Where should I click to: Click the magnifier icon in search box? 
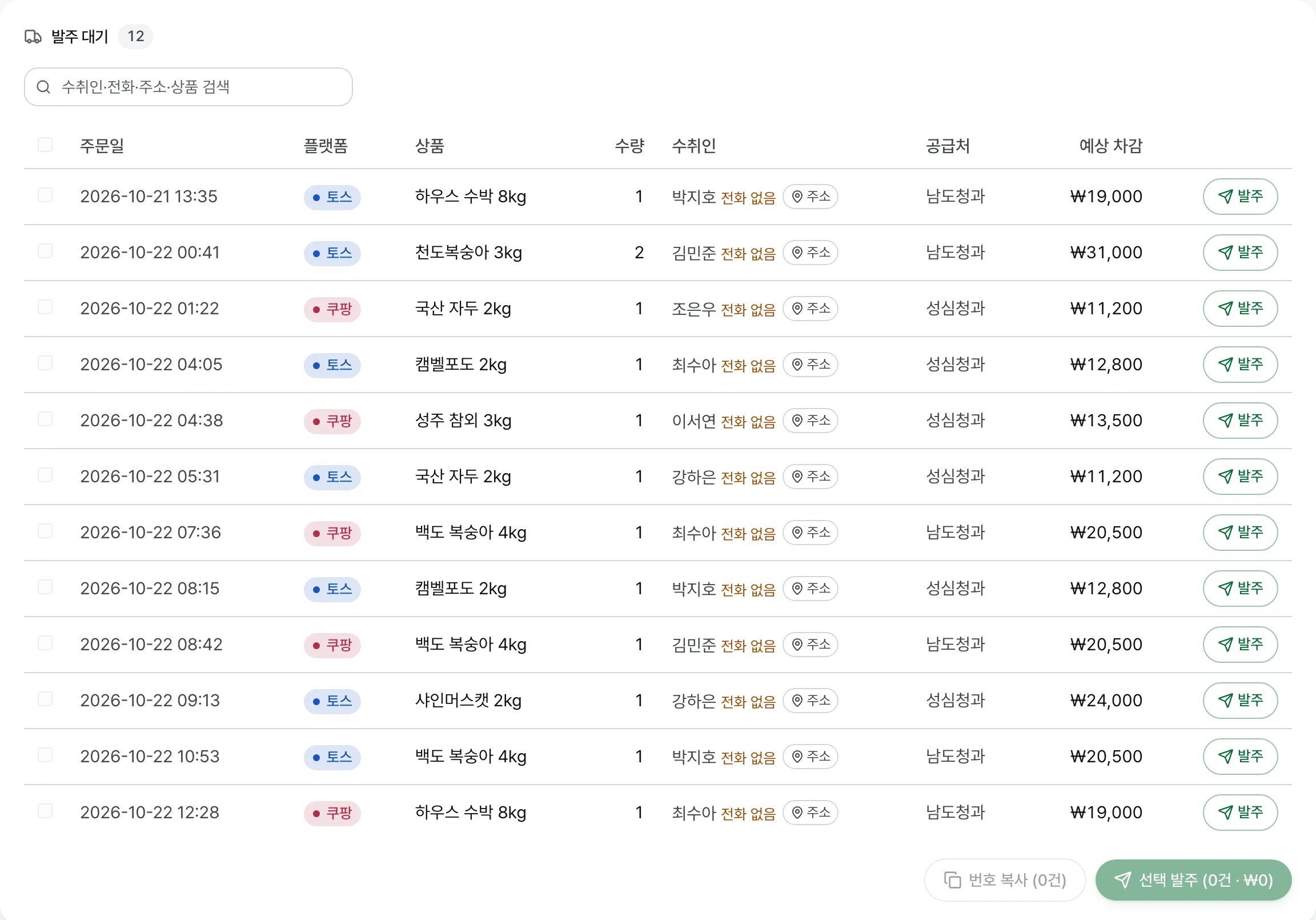[43, 87]
